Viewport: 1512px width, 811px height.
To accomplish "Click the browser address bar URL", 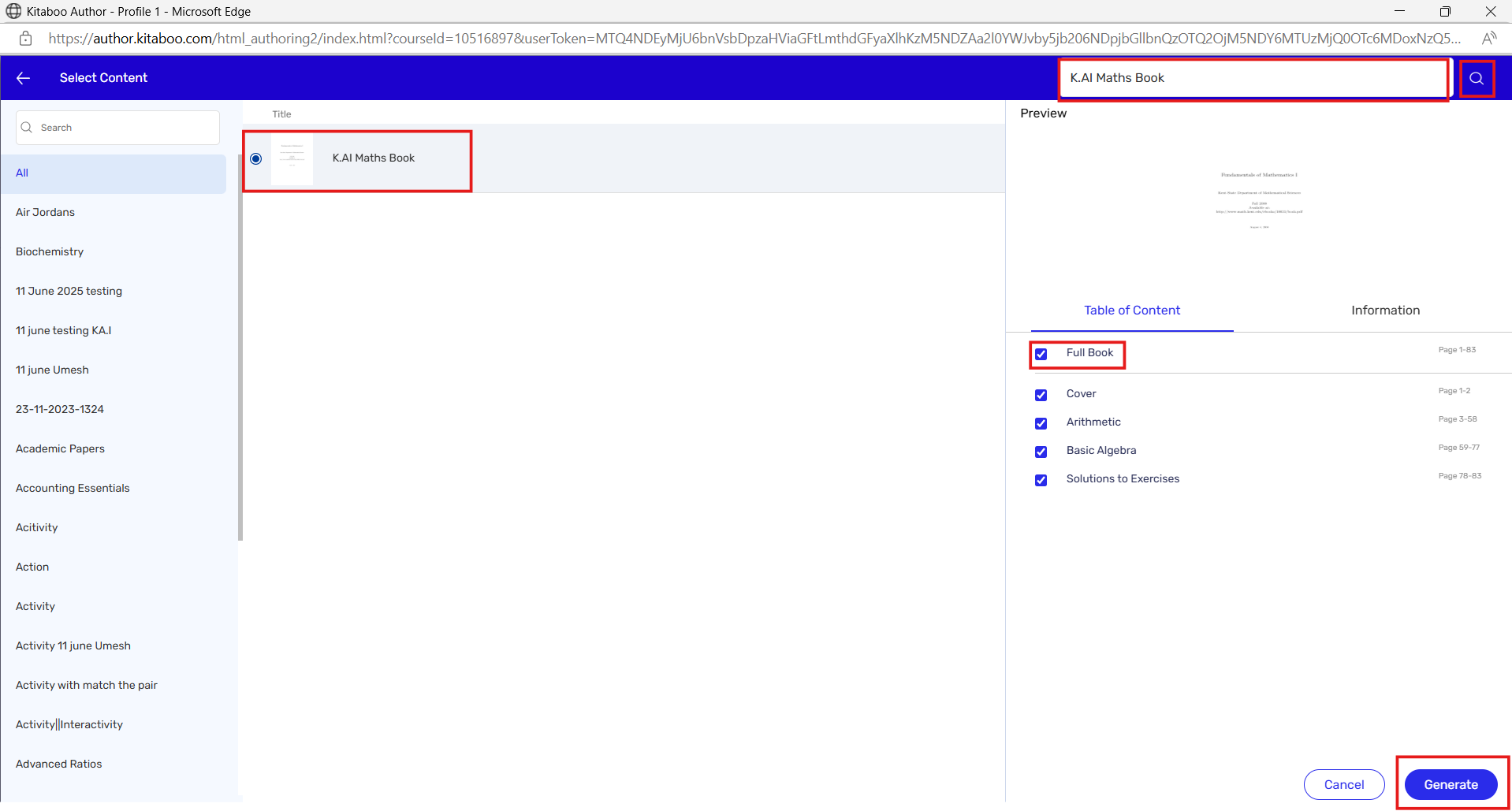I will tap(754, 38).
